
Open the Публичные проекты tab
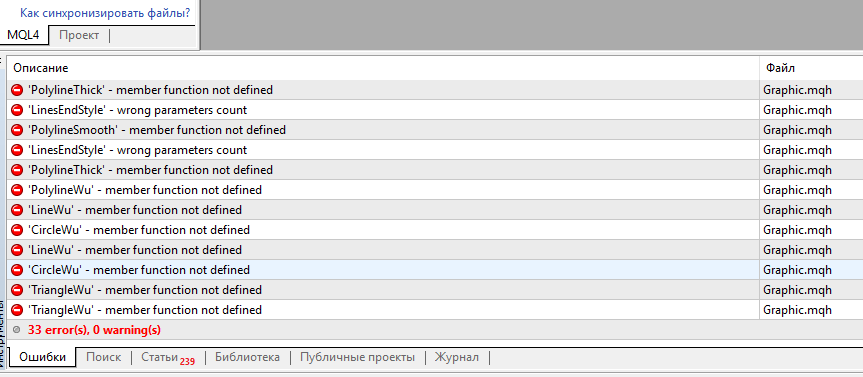(357, 357)
